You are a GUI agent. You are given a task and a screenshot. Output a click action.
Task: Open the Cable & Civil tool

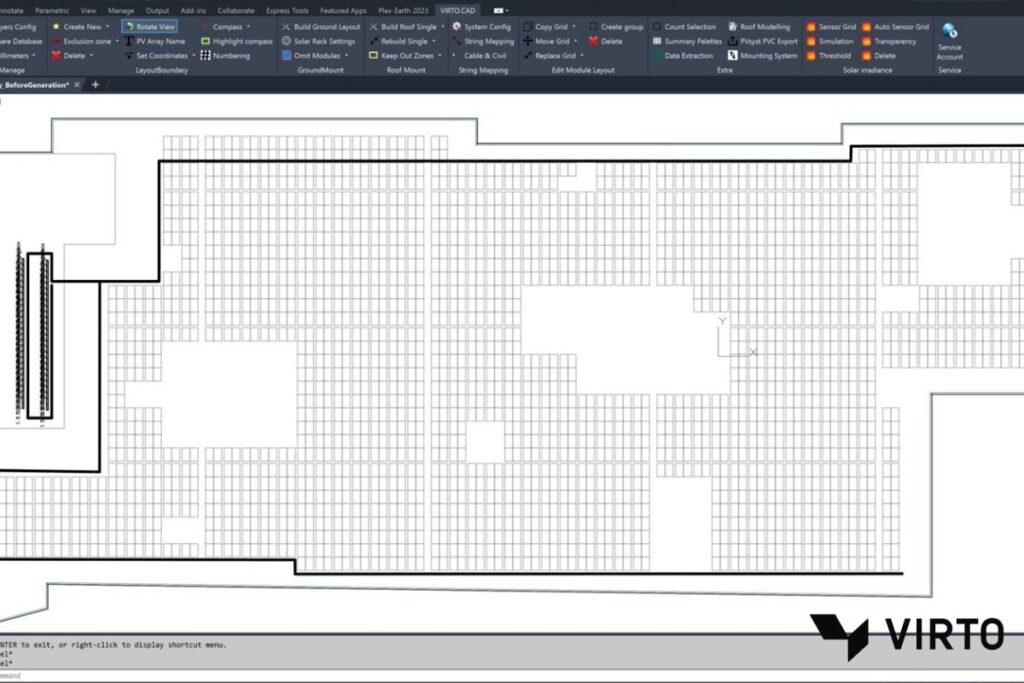click(x=479, y=56)
